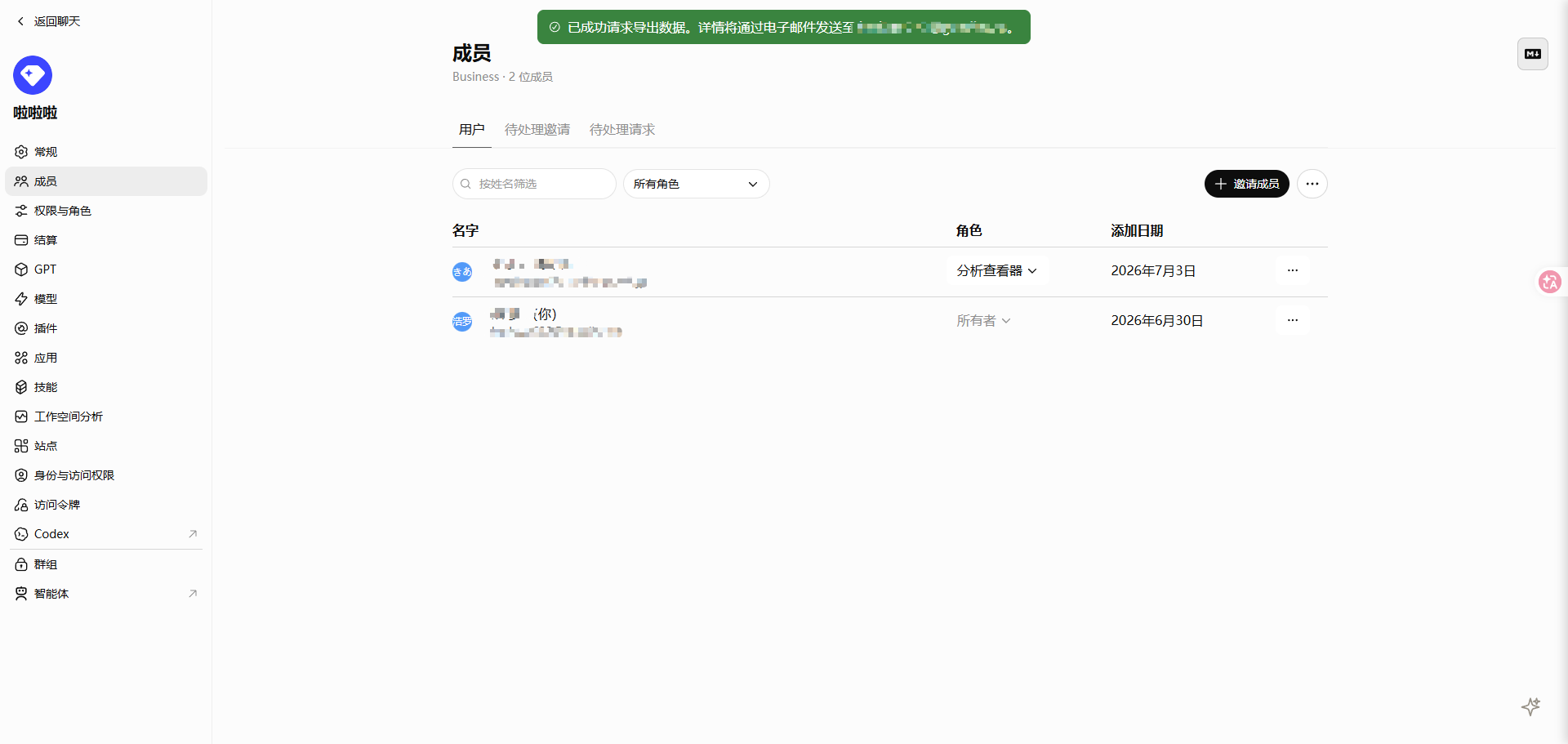This screenshot has width=1568, height=744.
Task: Click the 插件 at-sign icon
Action: pos(21,328)
